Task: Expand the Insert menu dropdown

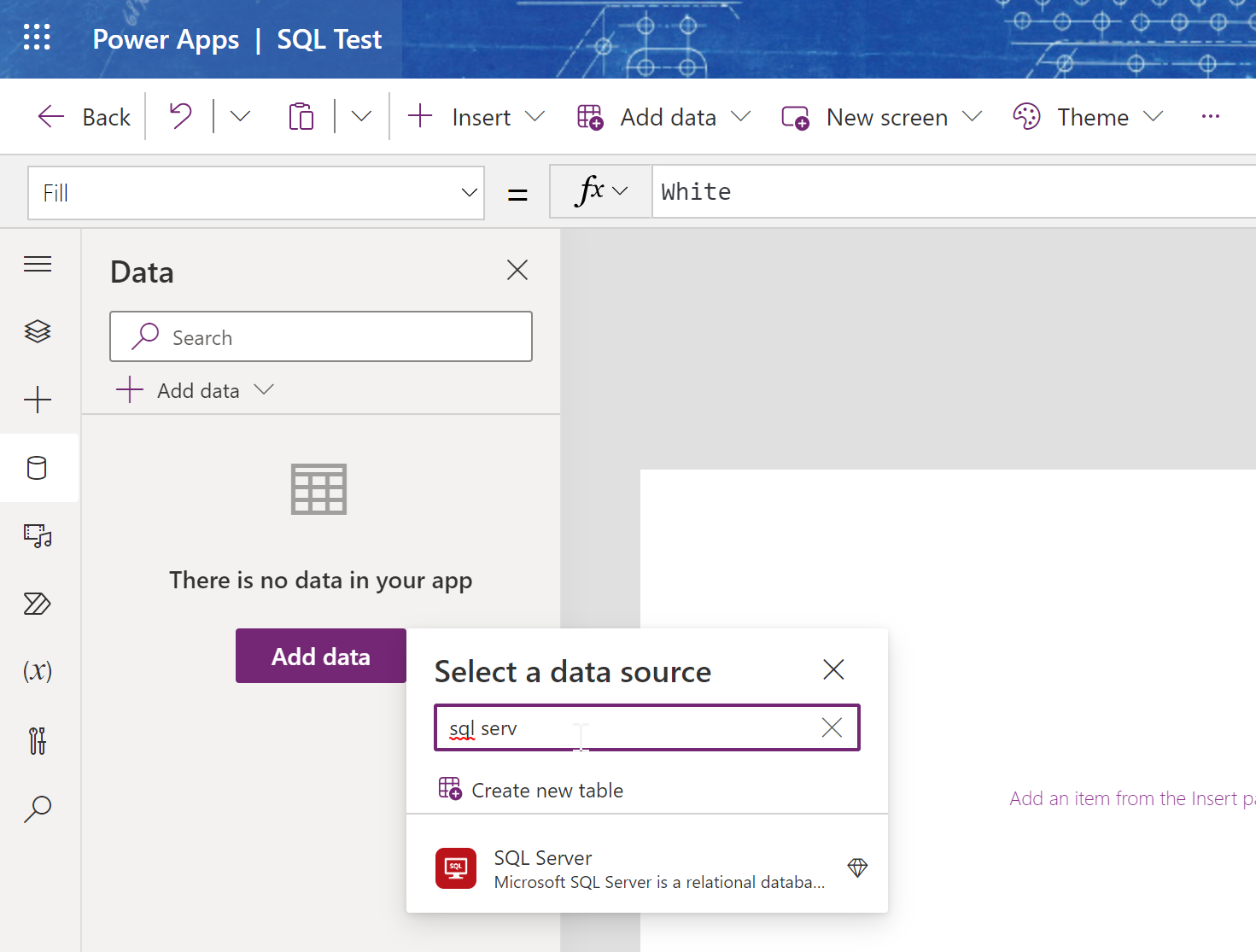Action: 535,117
